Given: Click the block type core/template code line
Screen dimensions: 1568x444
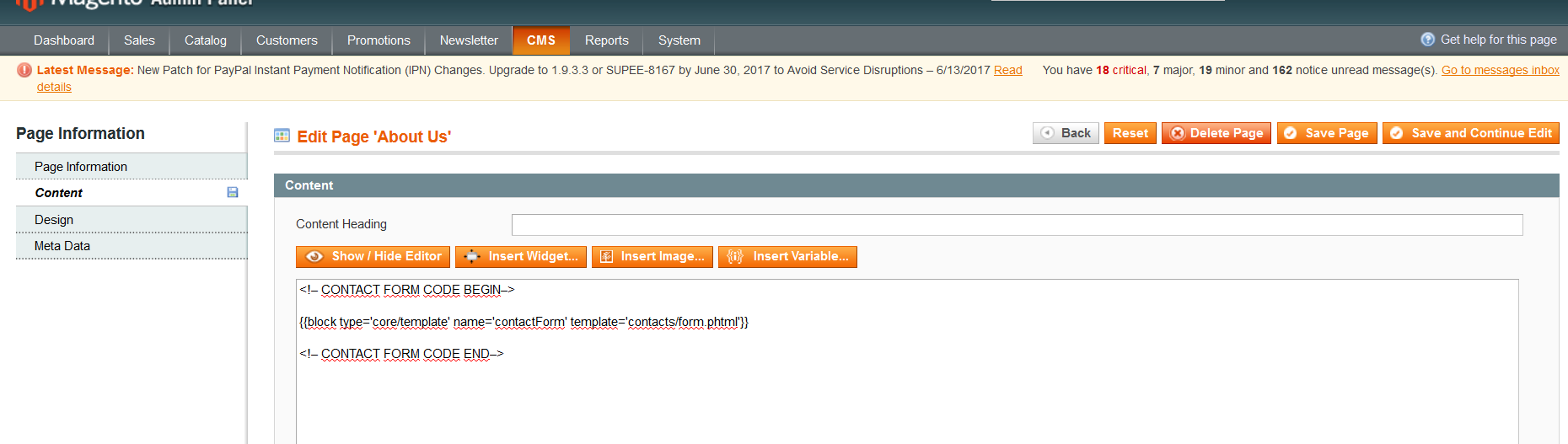Looking at the screenshot, I should click(x=524, y=322).
